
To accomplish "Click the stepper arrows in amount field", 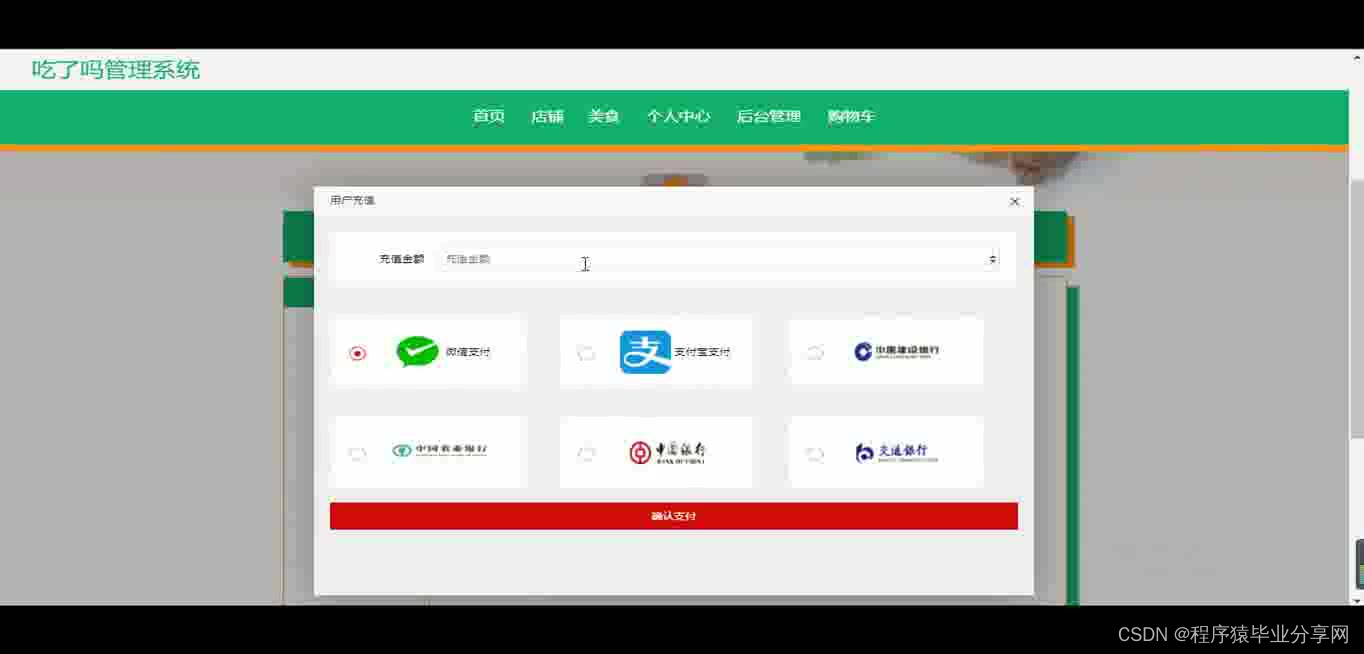I will [992, 259].
